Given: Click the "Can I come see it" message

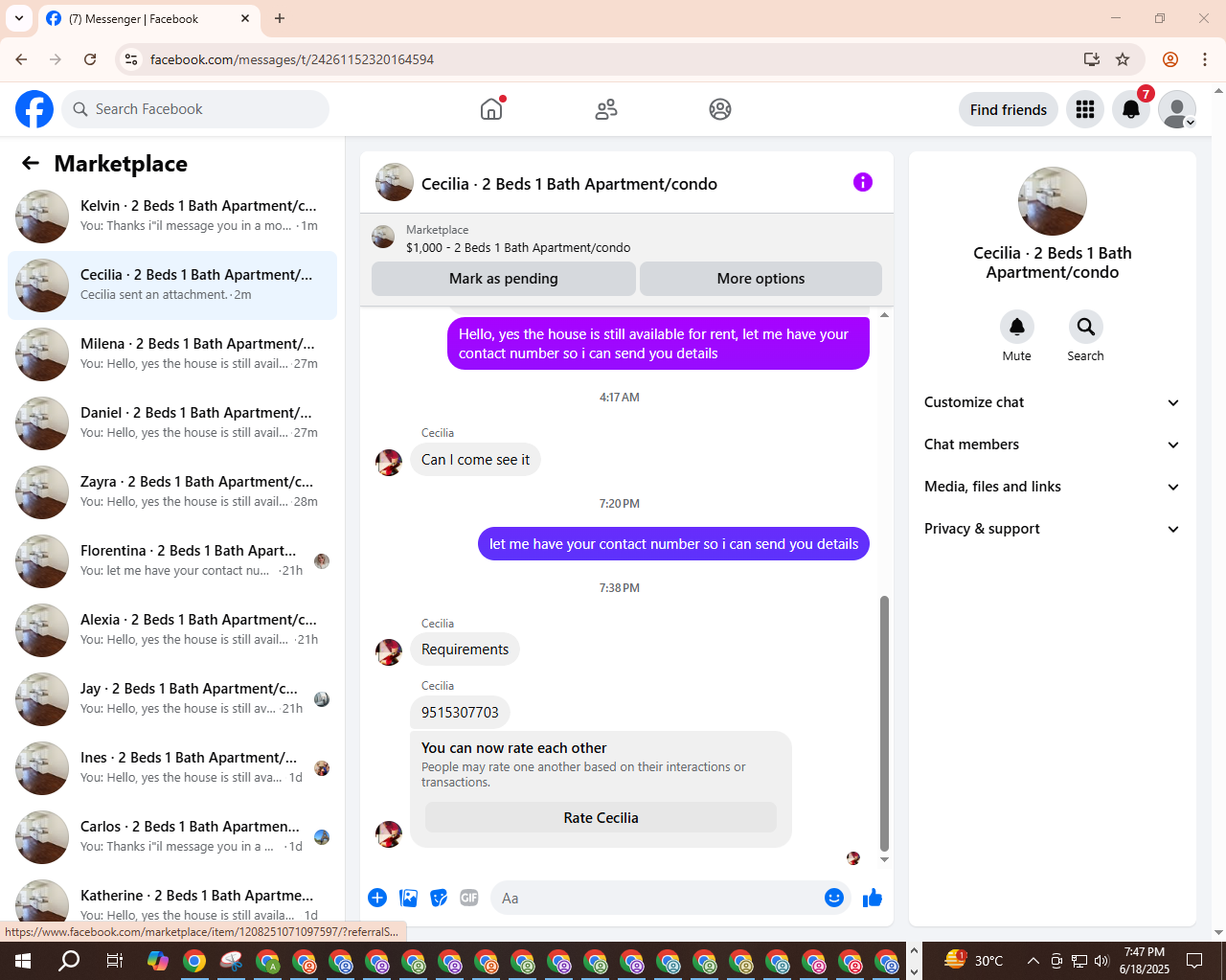Looking at the screenshot, I should tap(475, 460).
